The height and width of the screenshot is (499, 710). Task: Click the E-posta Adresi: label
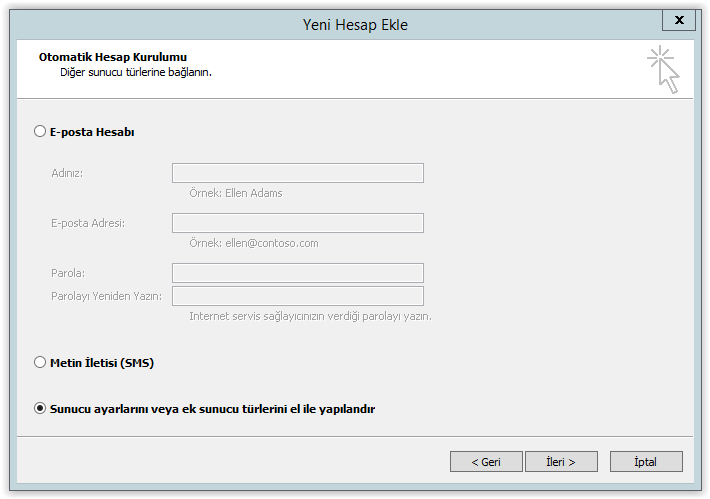tap(88, 223)
